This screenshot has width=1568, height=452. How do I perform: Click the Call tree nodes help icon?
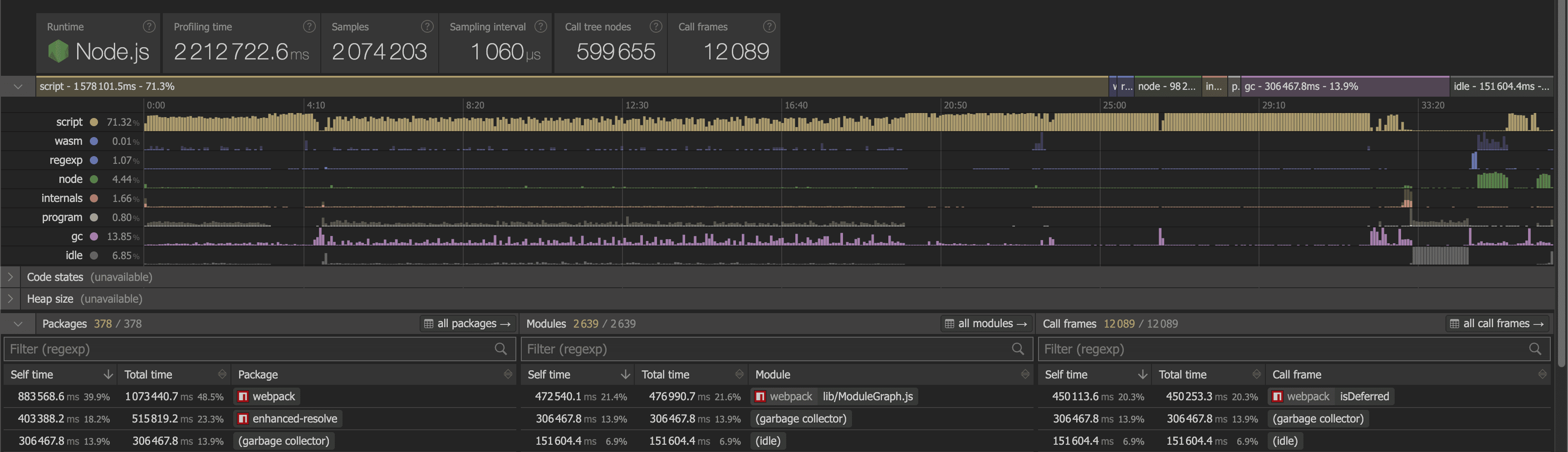[x=656, y=26]
